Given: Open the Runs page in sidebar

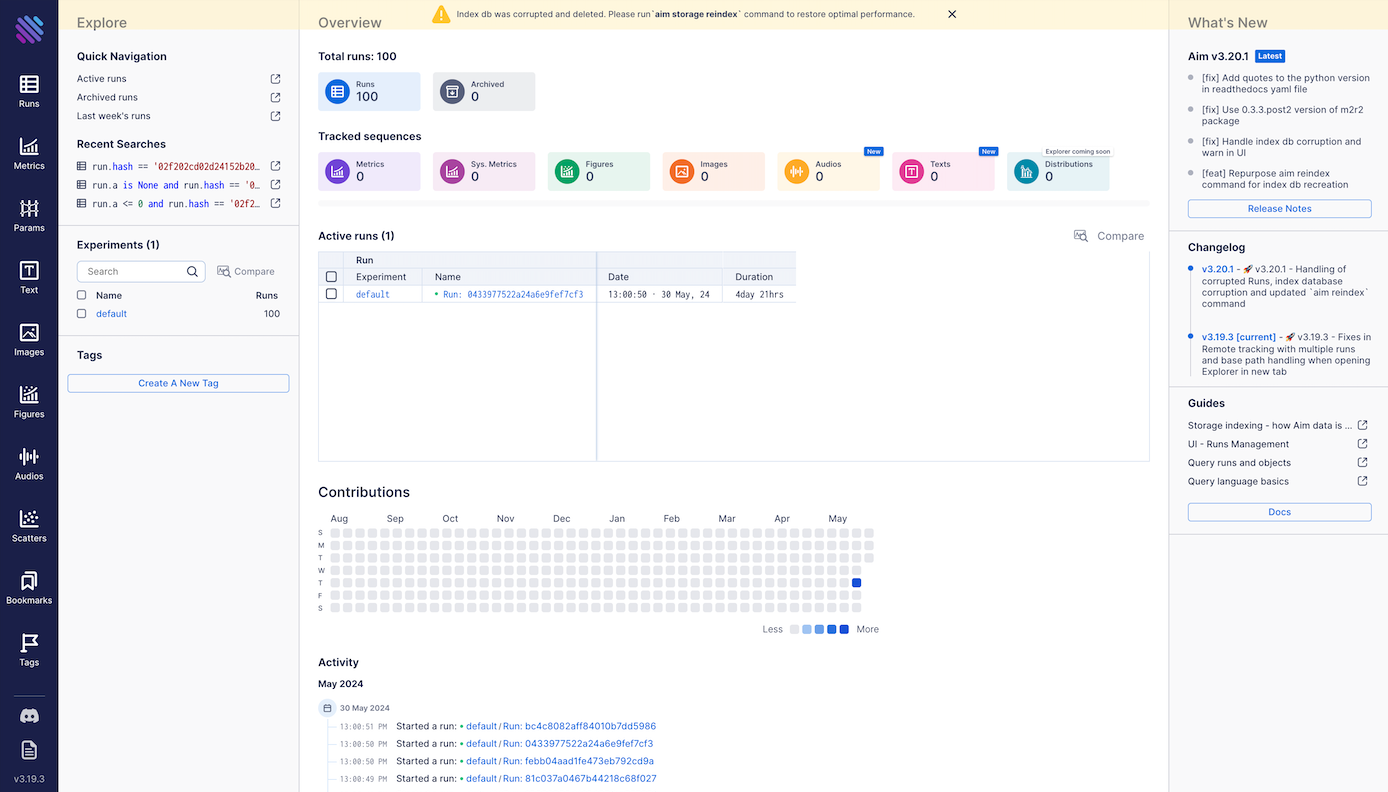Looking at the screenshot, I should pos(29,91).
